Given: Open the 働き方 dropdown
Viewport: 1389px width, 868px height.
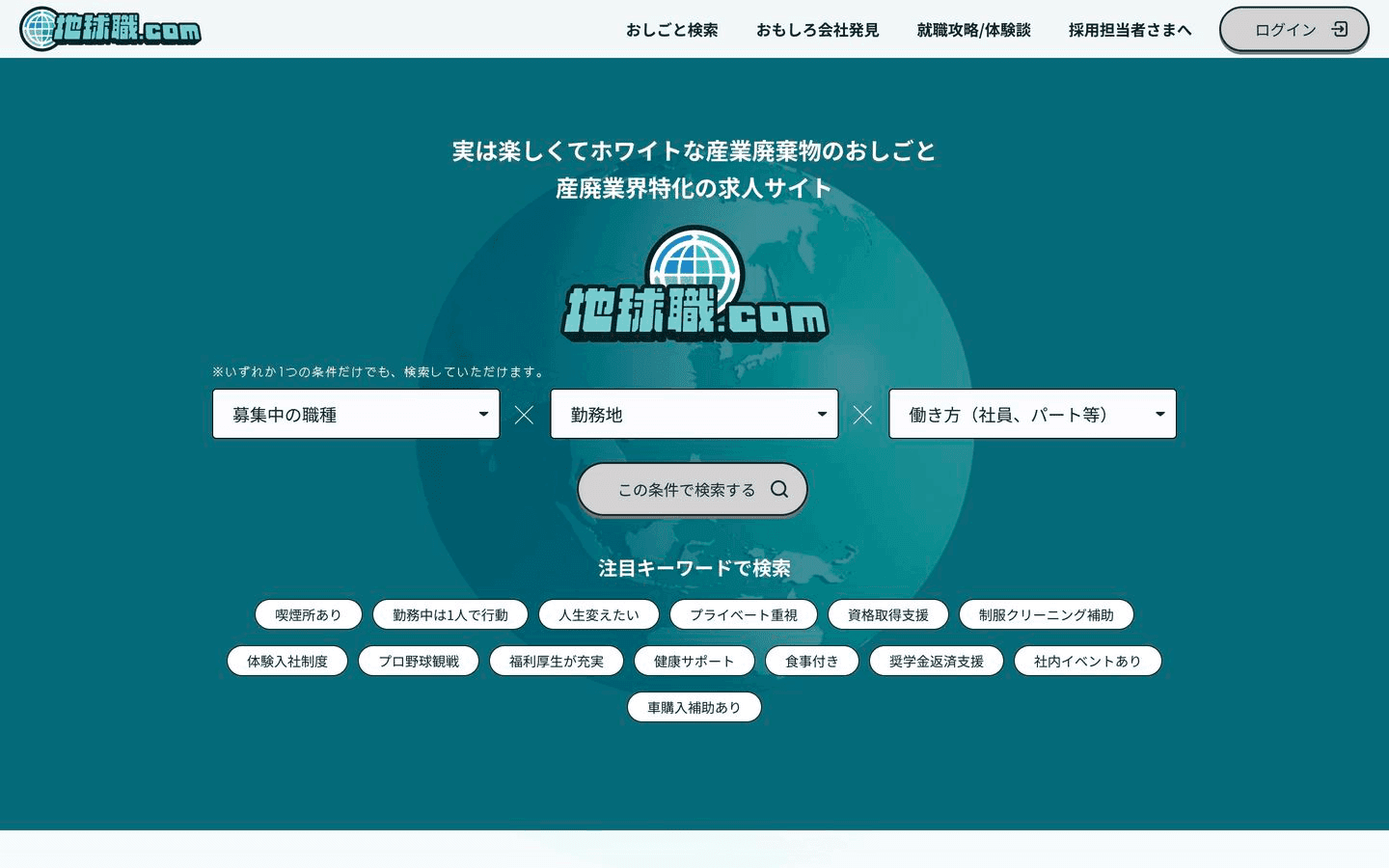Looking at the screenshot, I should (x=1032, y=414).
